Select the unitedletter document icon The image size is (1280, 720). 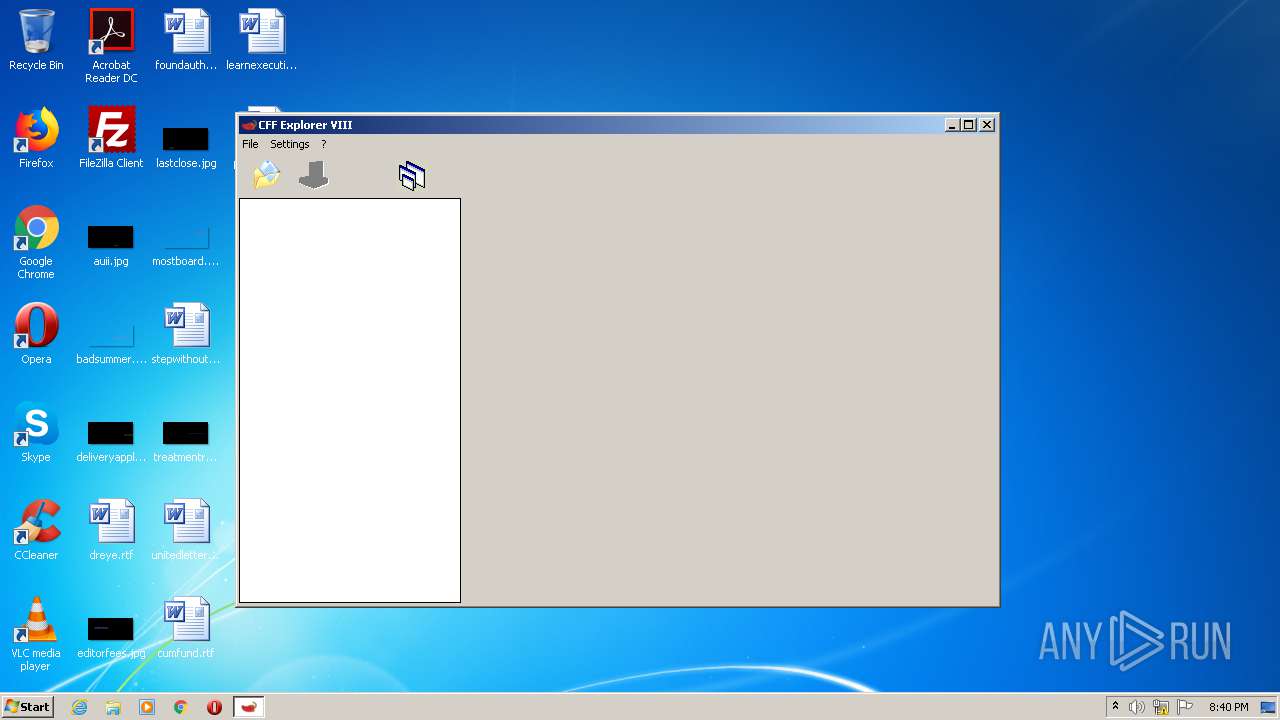click(186, 530)
